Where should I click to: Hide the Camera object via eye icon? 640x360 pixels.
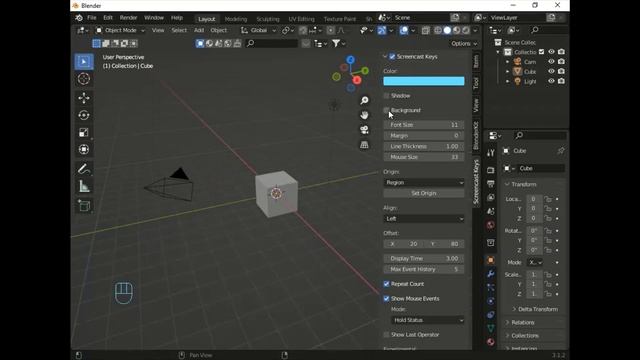tap(551, 62)
